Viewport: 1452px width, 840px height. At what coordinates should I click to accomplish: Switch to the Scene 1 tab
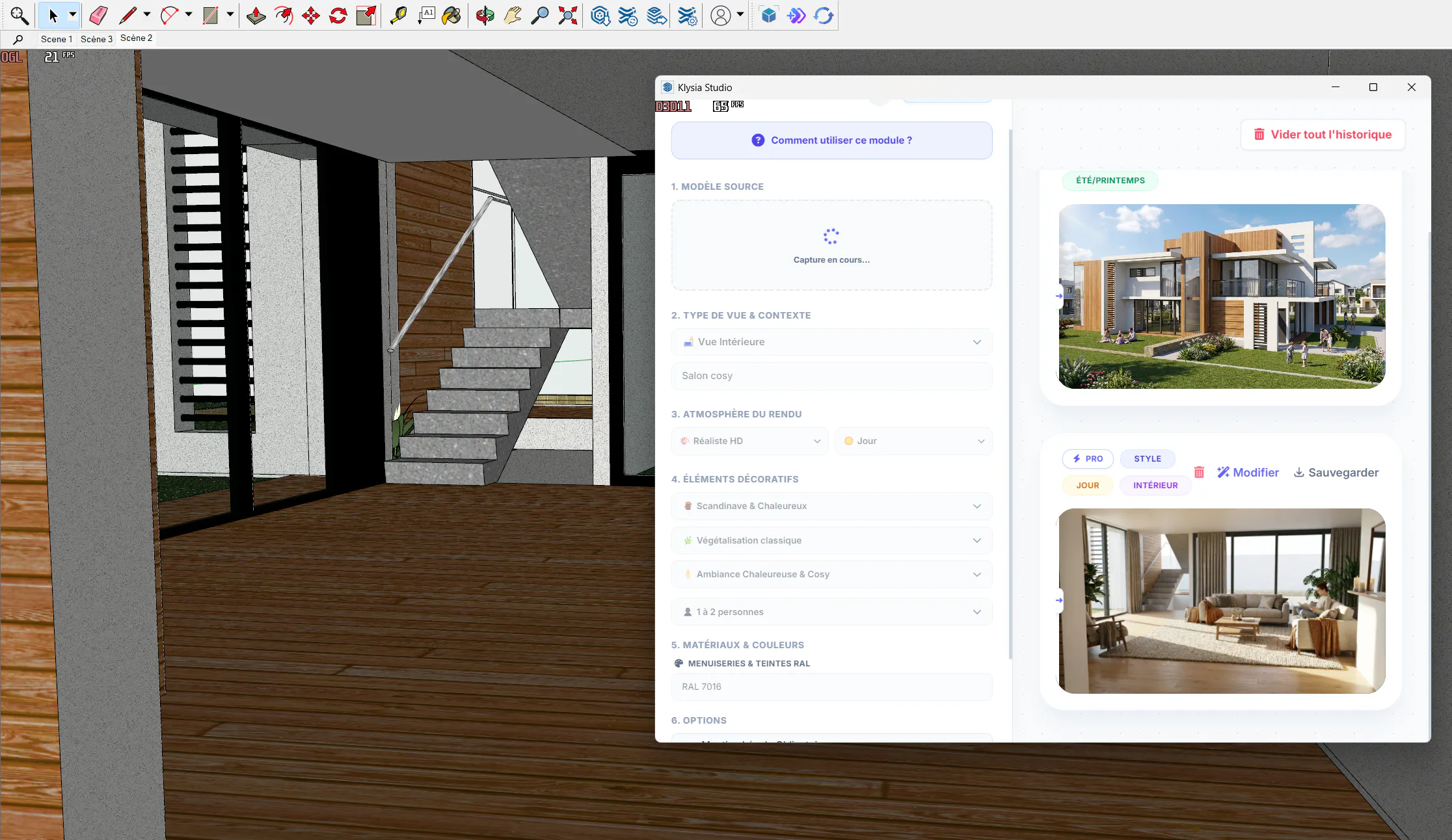[x=57, y=39]
